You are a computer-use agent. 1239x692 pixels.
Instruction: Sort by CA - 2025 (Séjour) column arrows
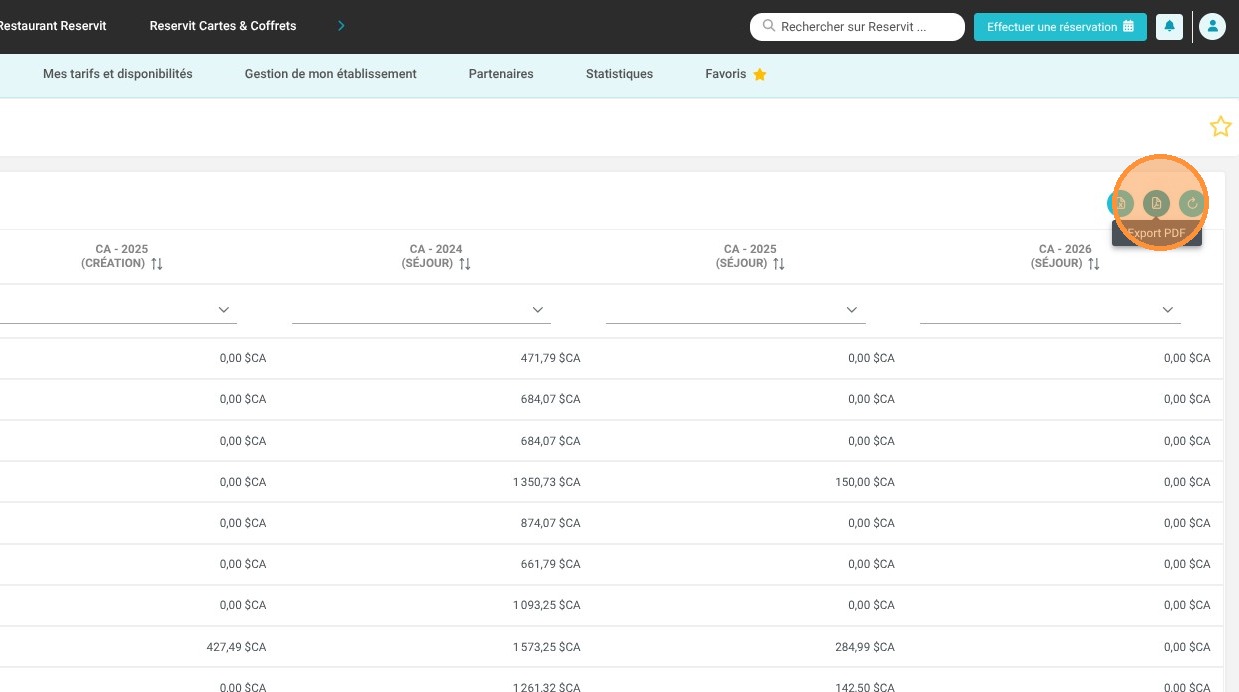pos(779,264)
